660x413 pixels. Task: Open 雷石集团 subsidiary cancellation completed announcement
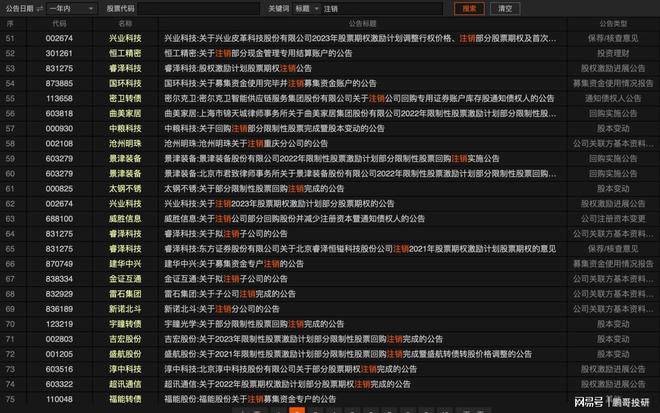[x=230, y=294]
